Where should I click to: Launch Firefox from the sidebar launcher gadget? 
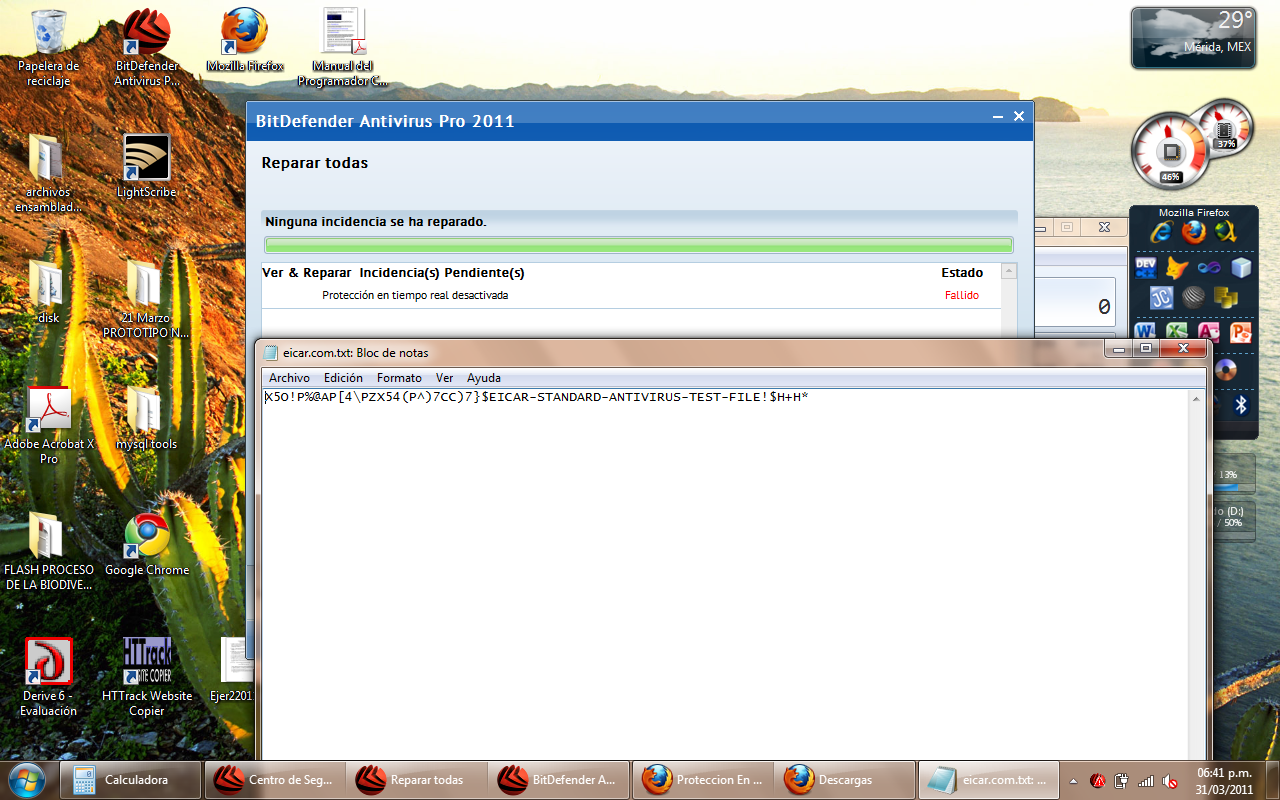coord(1194,232)
